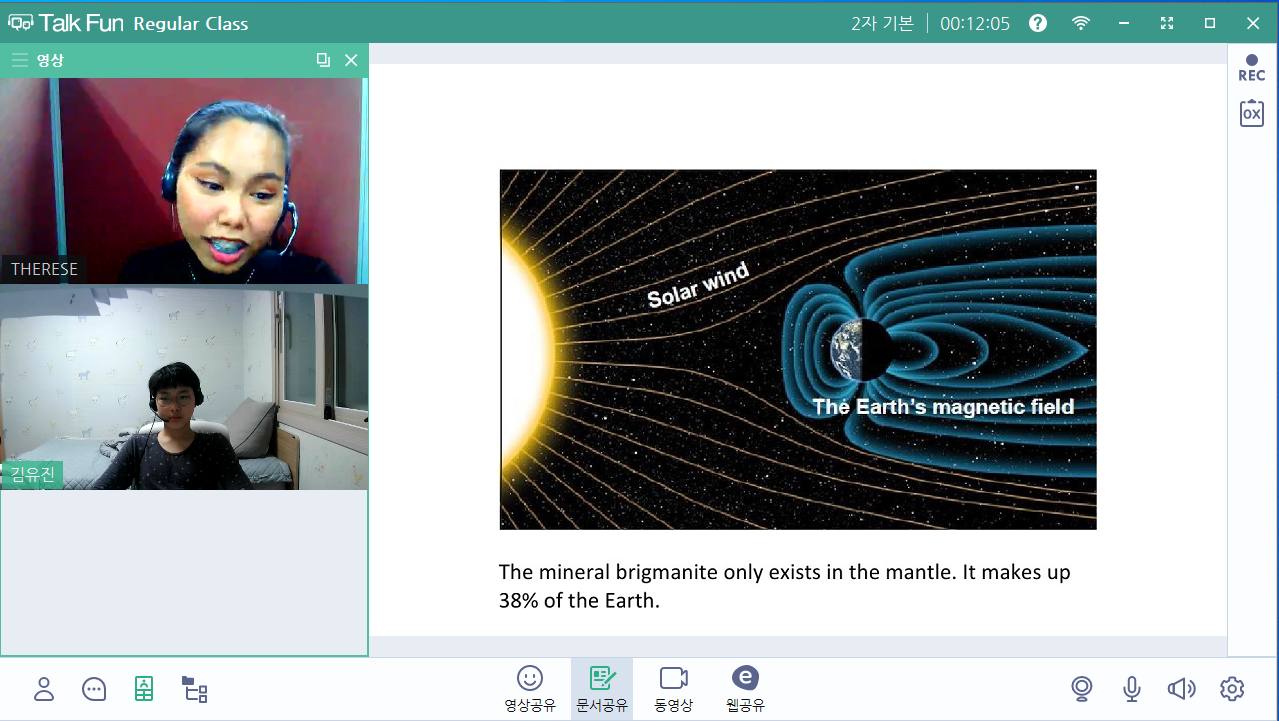Open the folder tree icon
This screenshot has width=1279, height=721.
tap(195, 689)
